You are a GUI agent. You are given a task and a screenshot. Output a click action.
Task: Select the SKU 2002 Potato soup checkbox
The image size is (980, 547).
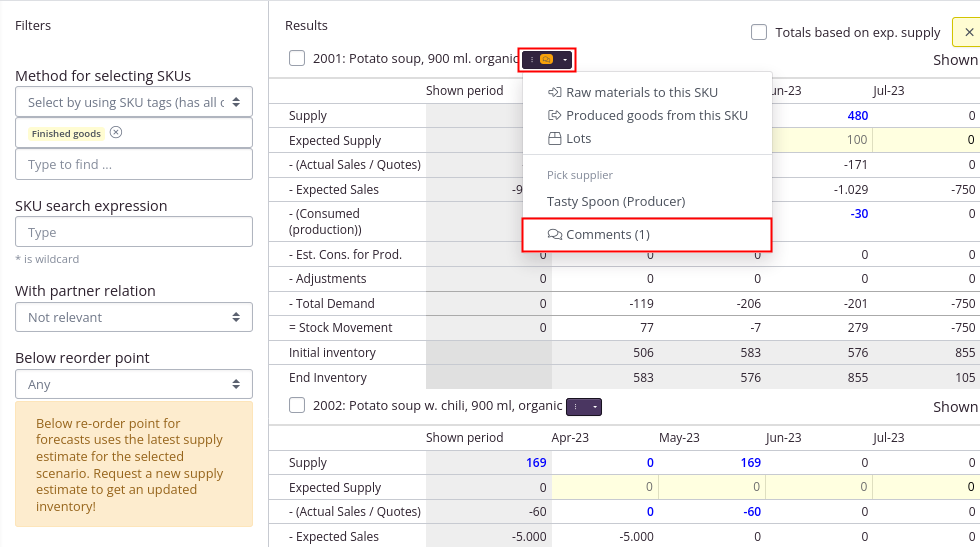coord(297,405)
